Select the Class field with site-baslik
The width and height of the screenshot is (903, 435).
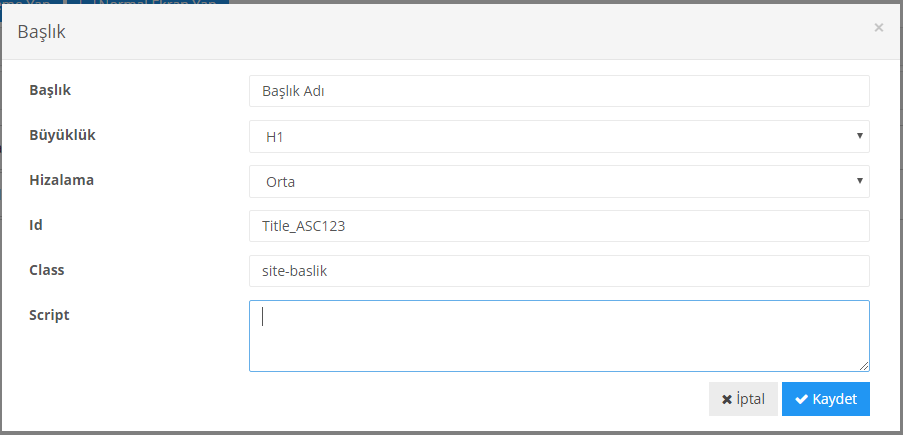pos(559,270)
